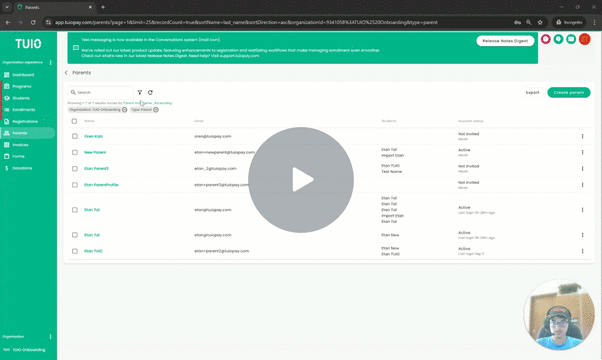This screenshot has height=360, width=602.
Task: Play the video using the center play button
Action: click(301, 180)
